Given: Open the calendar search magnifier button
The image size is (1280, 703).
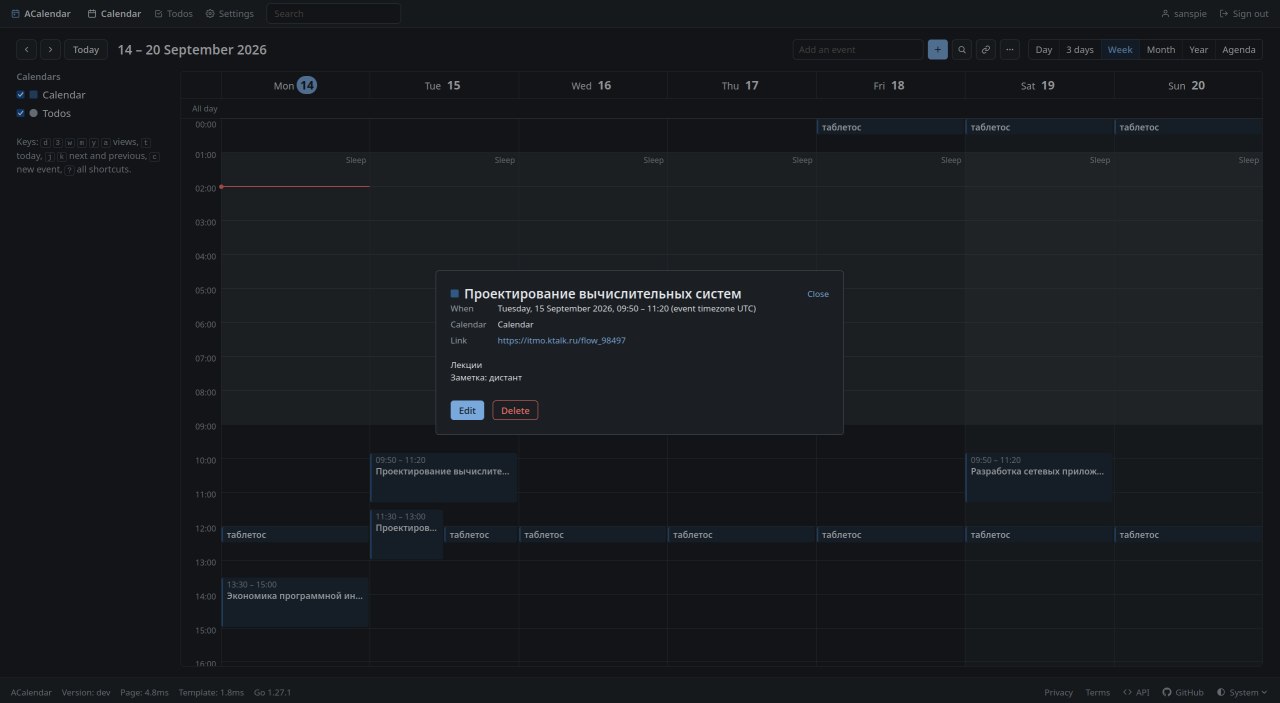Looking at the screenshot, I should click(x=962, y=50).
